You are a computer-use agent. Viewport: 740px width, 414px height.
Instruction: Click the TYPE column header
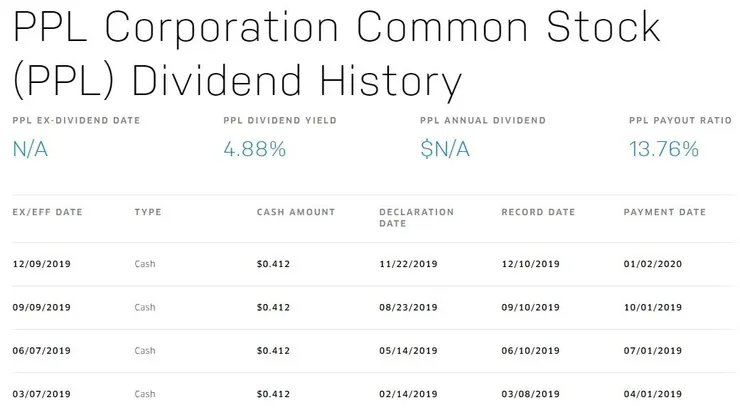[148, 212]
